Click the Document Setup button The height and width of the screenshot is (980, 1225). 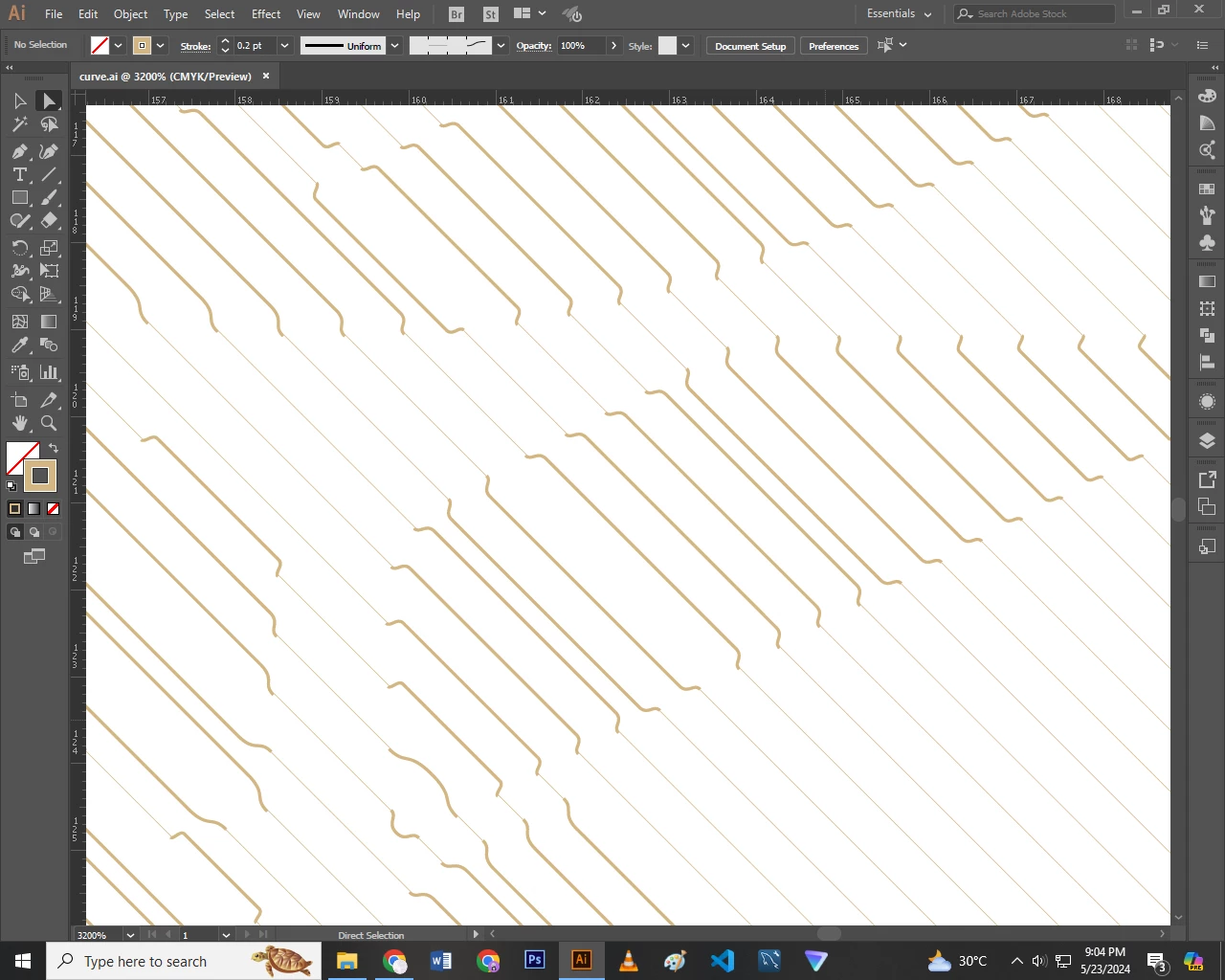point(750,46)
